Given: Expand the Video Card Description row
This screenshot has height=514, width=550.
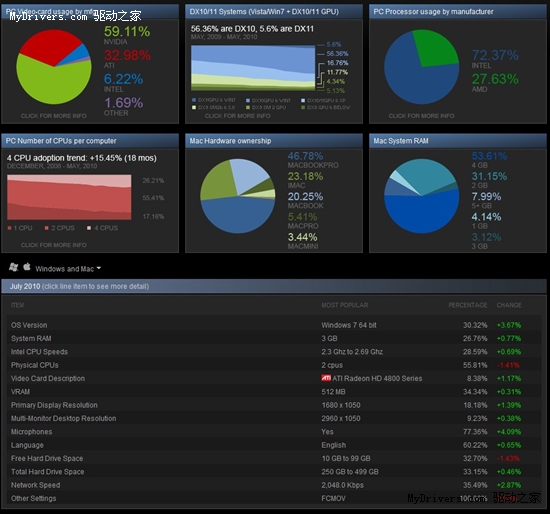Looking at the screenshot, I should [274, 378].
